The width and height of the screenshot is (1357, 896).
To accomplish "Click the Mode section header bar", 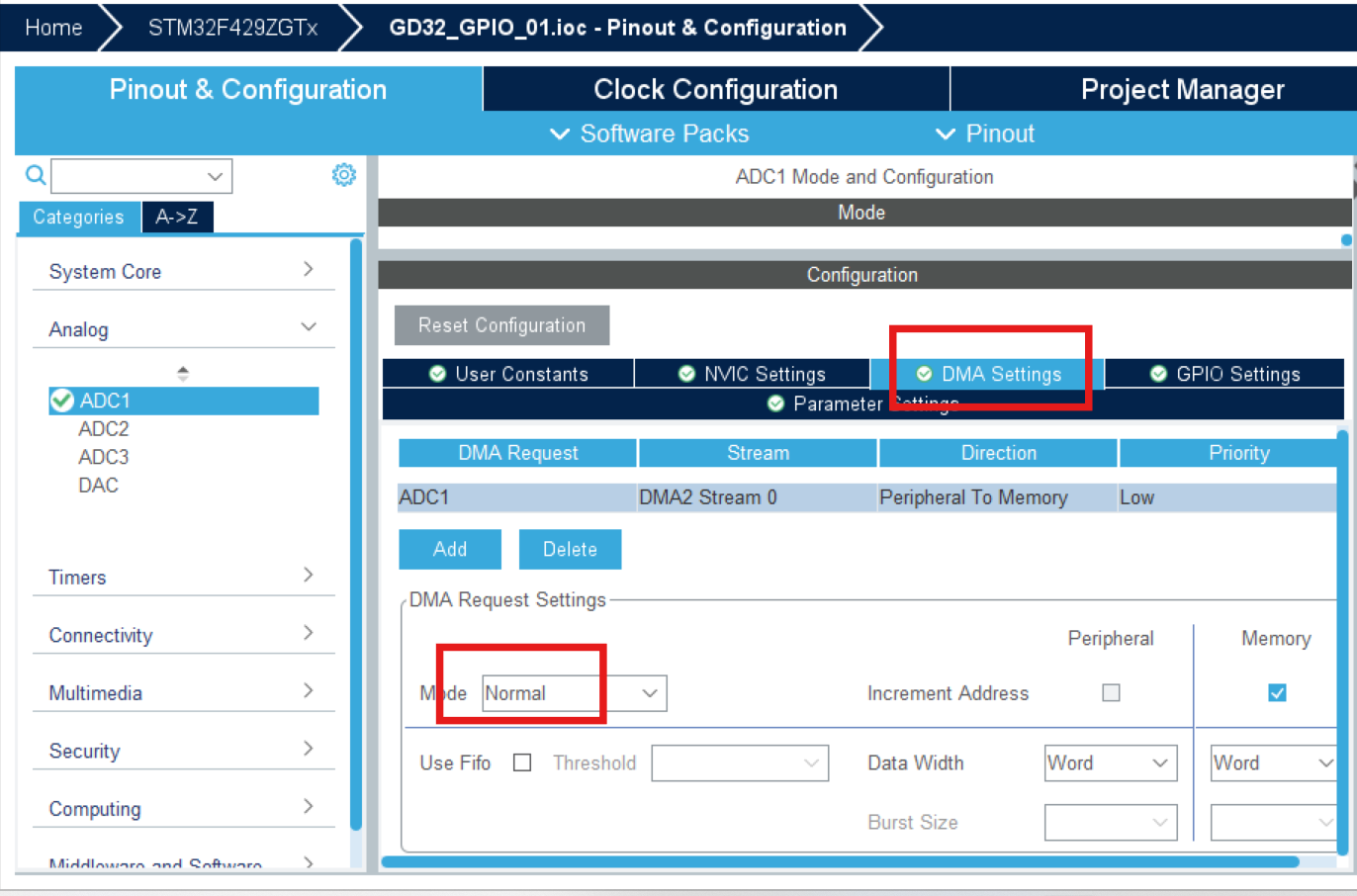I will click(x=864, y=213).
